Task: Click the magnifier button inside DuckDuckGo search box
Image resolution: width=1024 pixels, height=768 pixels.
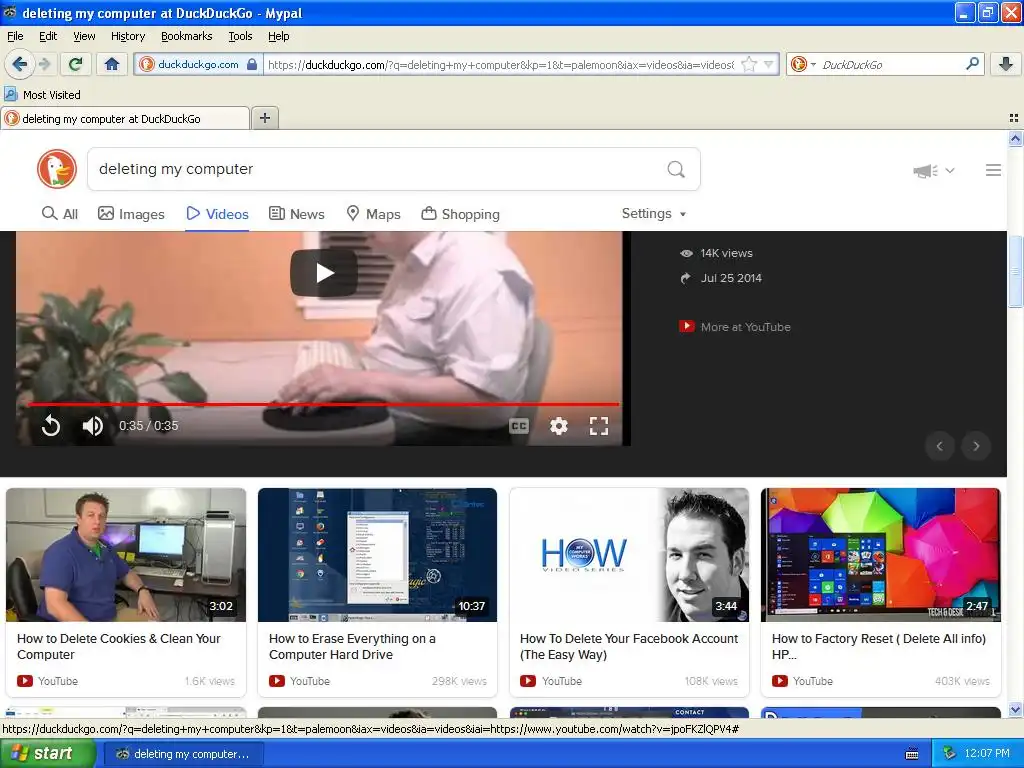Action: [676, 169]
